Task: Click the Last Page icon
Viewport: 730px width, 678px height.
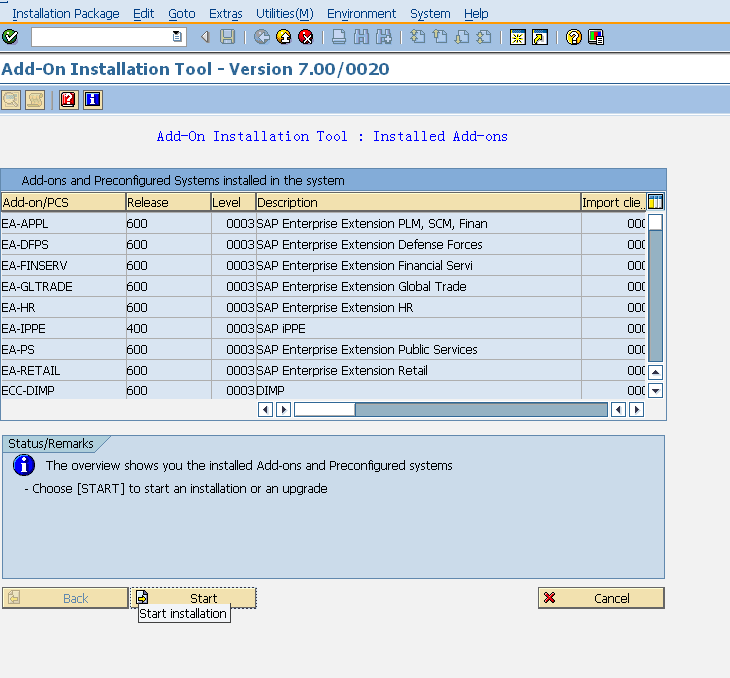Action: [x=484, y=37]
